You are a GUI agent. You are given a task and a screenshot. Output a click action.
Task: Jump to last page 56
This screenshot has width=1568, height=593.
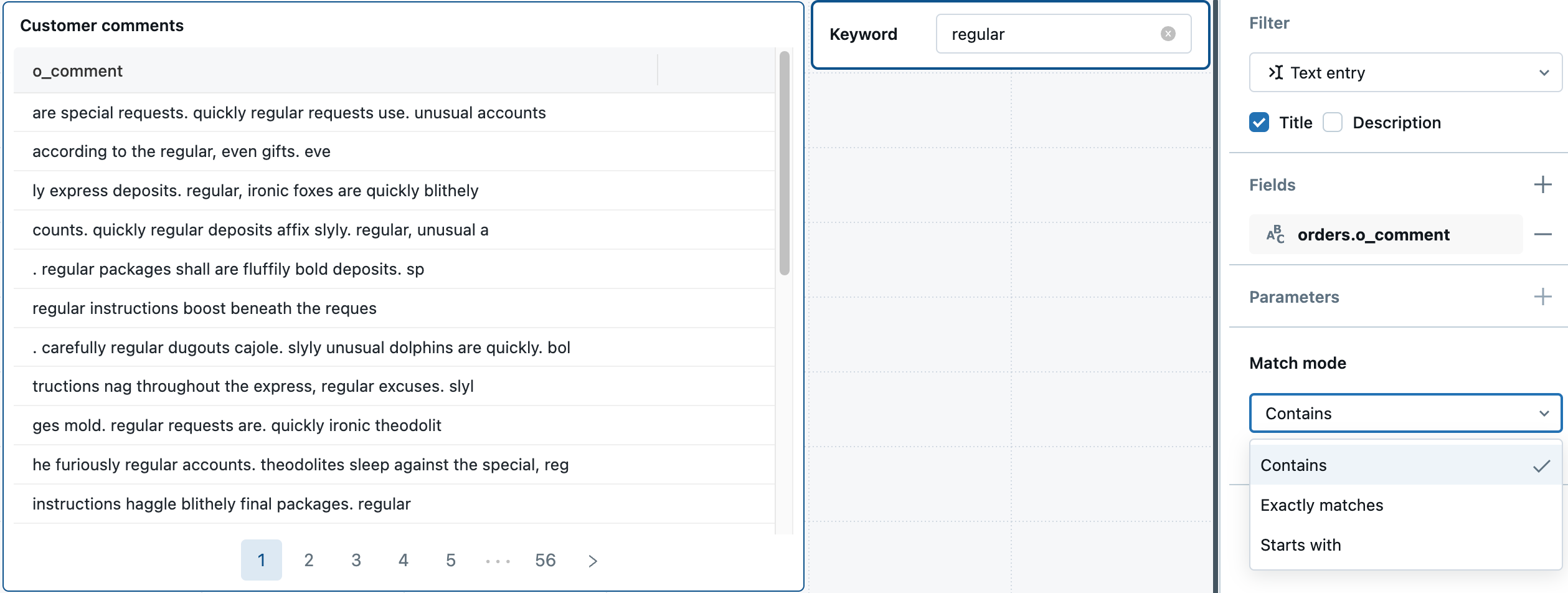click(545, 561)
